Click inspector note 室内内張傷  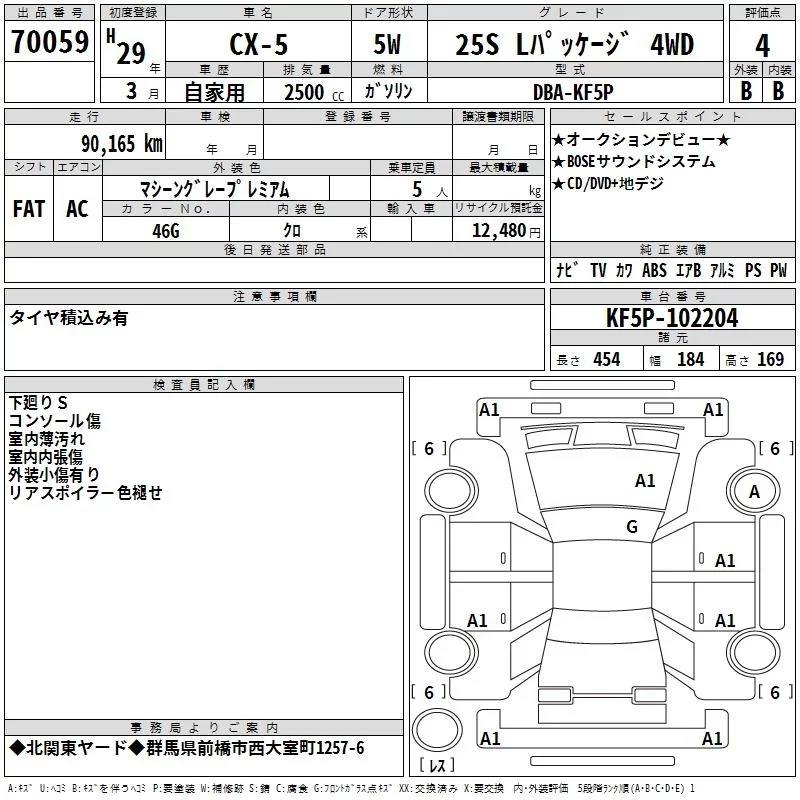45,456
